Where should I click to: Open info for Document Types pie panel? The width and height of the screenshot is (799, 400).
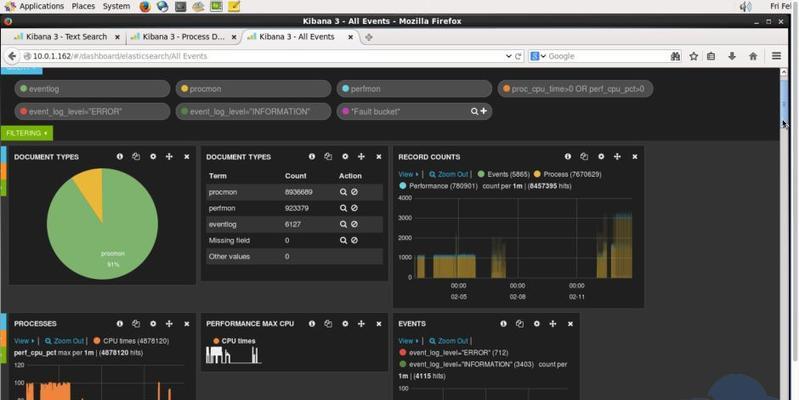tap(120, 156)
